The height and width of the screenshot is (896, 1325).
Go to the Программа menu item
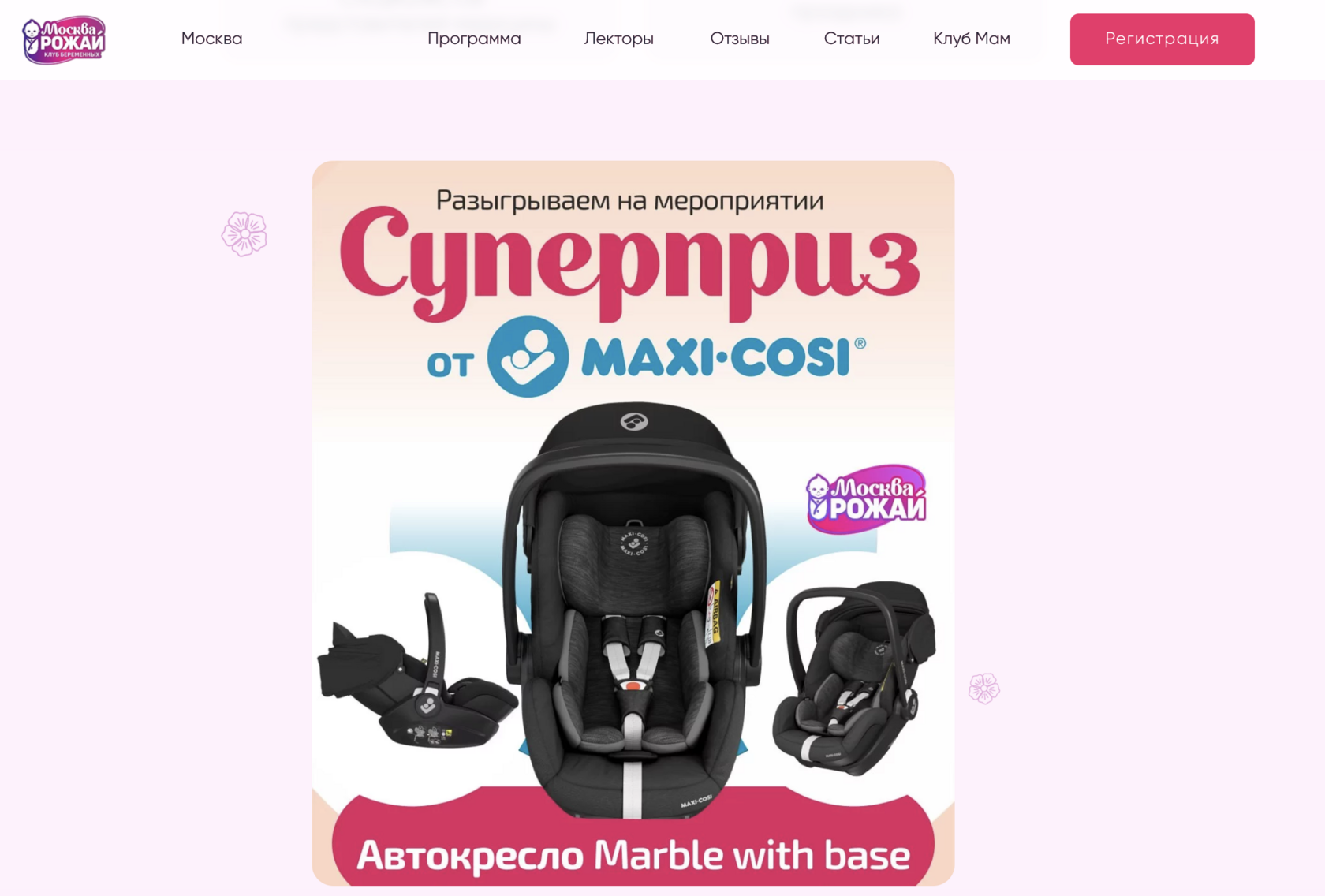tap(474, 39)
